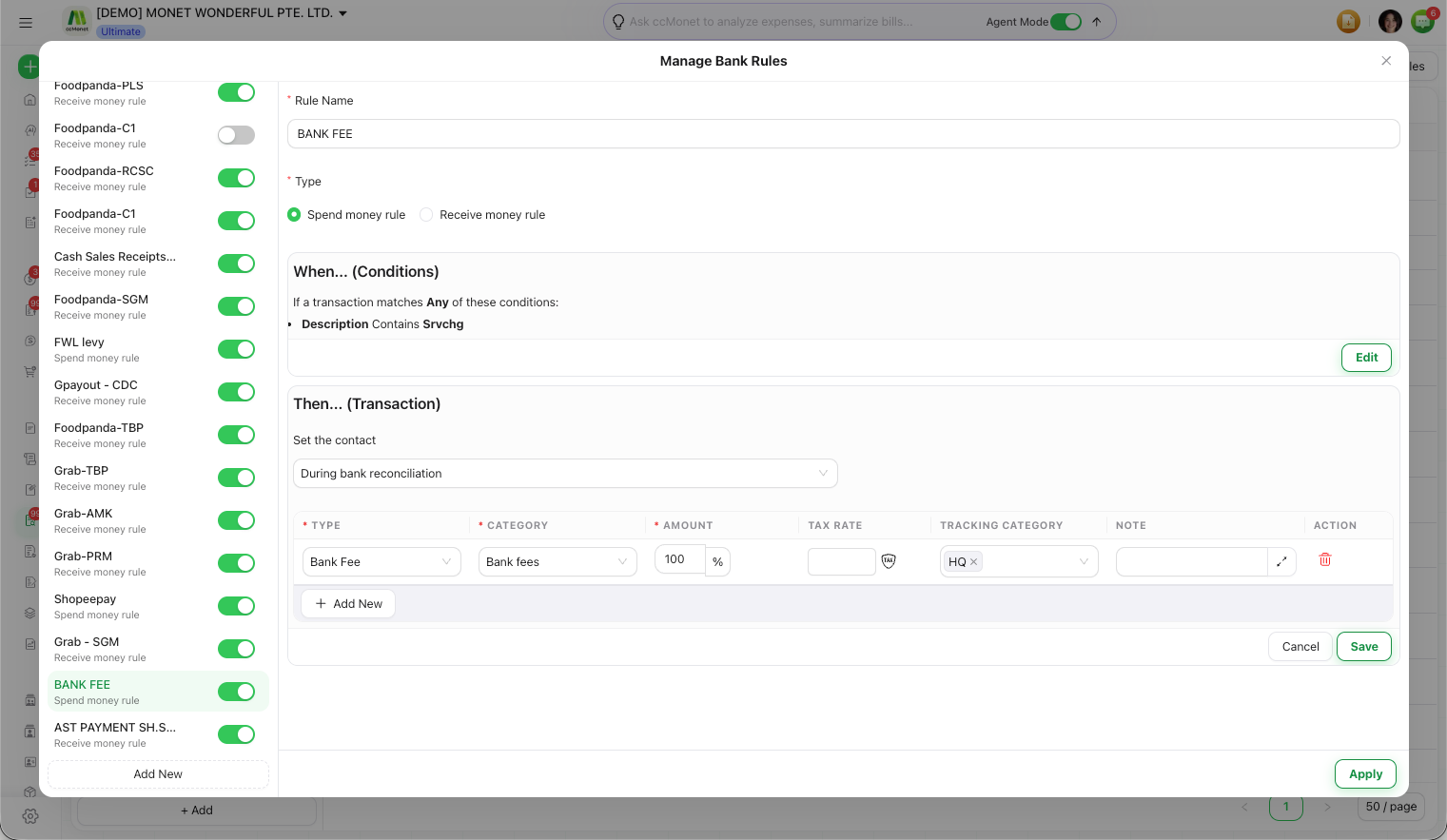Viewport: 1447px width, 840px height.
Task: Apply the bank rules
Action: 1365,774
